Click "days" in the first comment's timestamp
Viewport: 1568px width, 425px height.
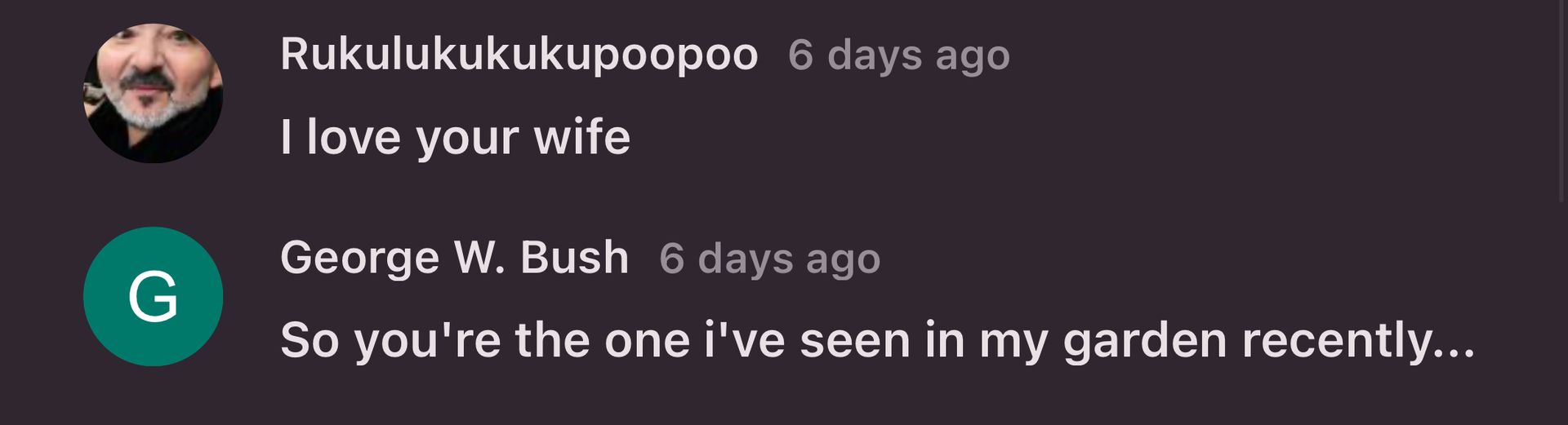coord(875,56)
